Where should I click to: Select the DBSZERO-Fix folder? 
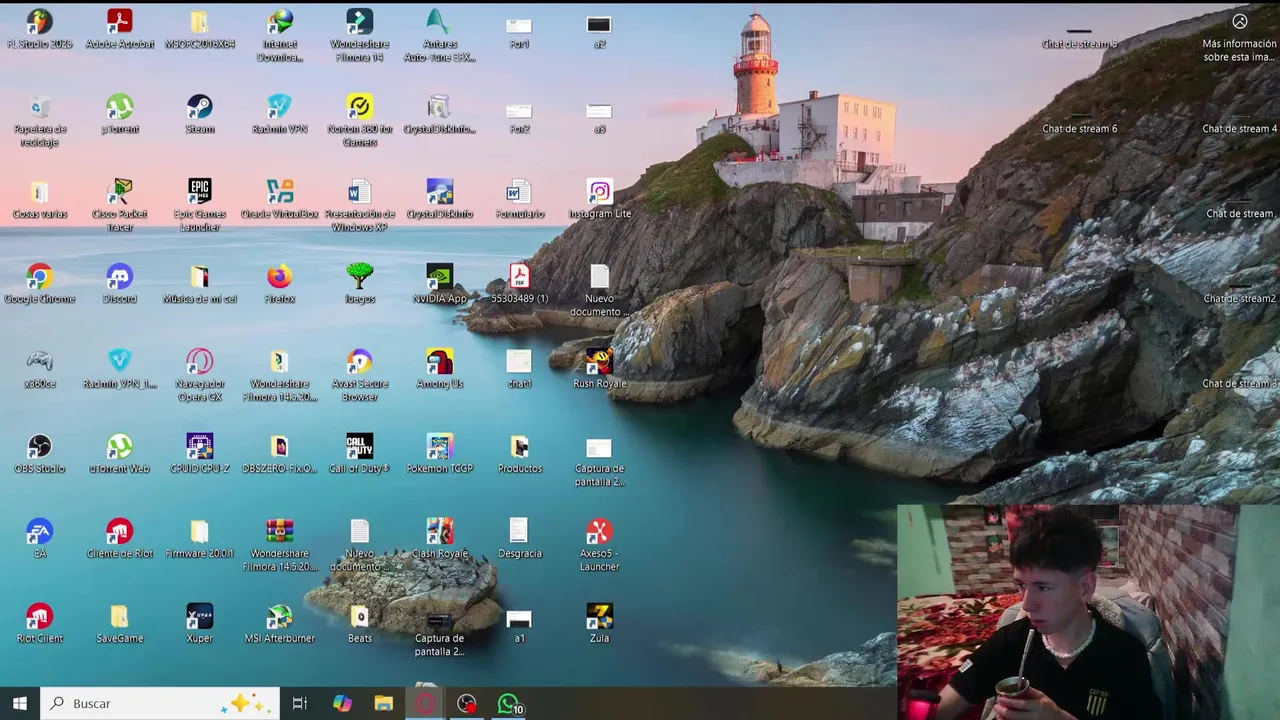pyautogui.click(x=280, y=454)
